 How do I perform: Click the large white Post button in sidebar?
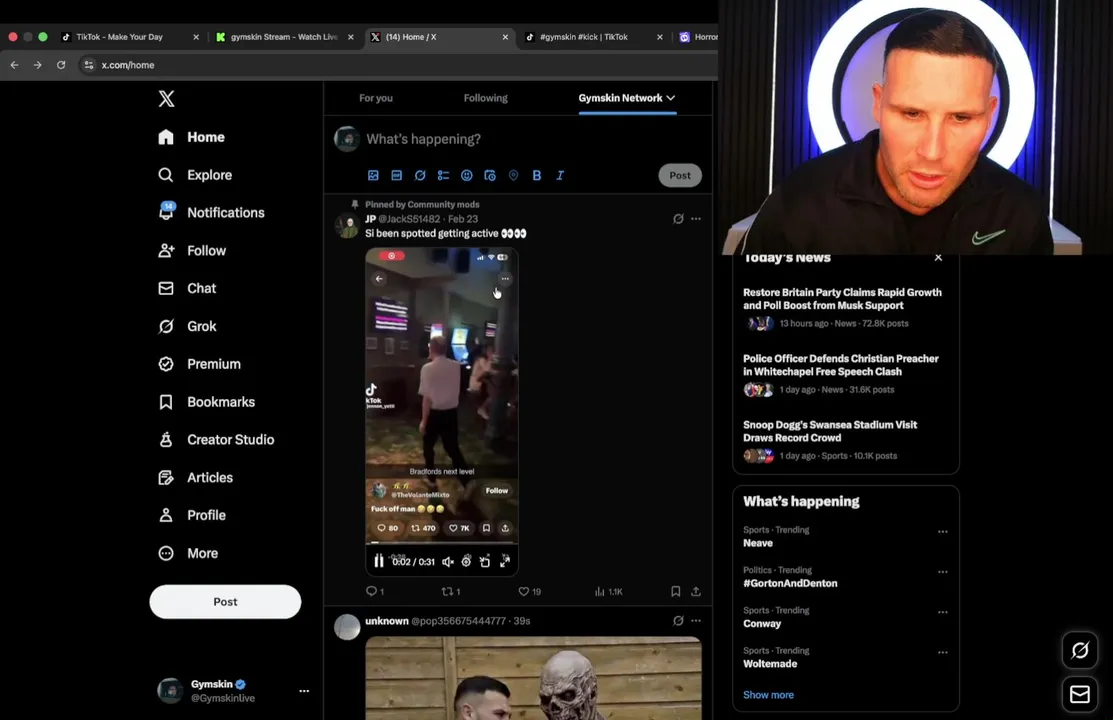point(225,601)
